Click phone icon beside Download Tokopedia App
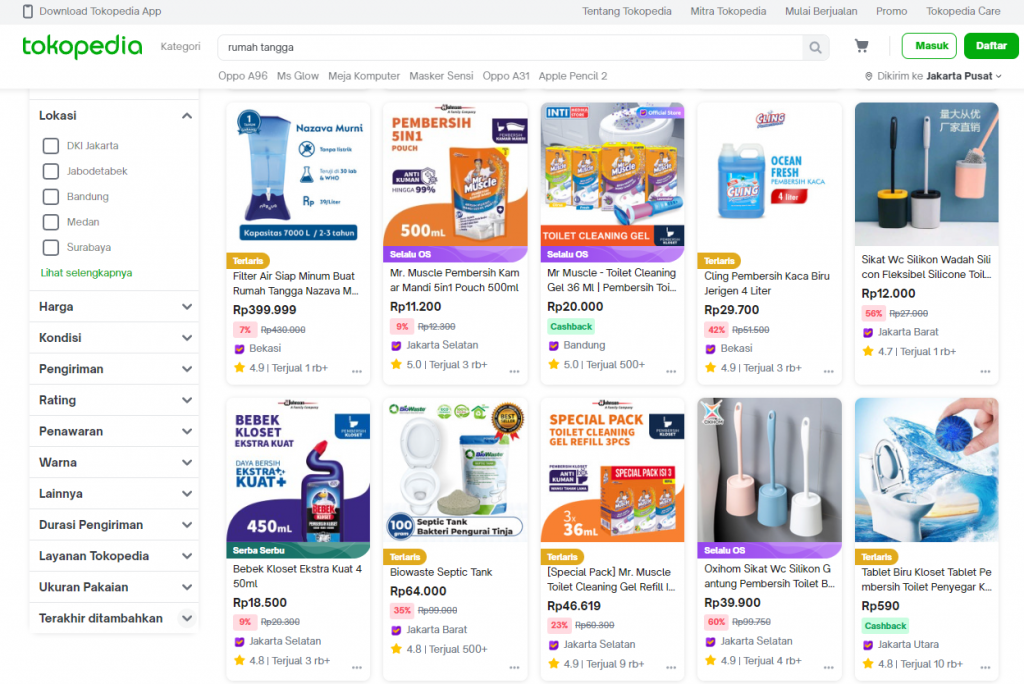The image size is (1024, 684). pos(27,11)
